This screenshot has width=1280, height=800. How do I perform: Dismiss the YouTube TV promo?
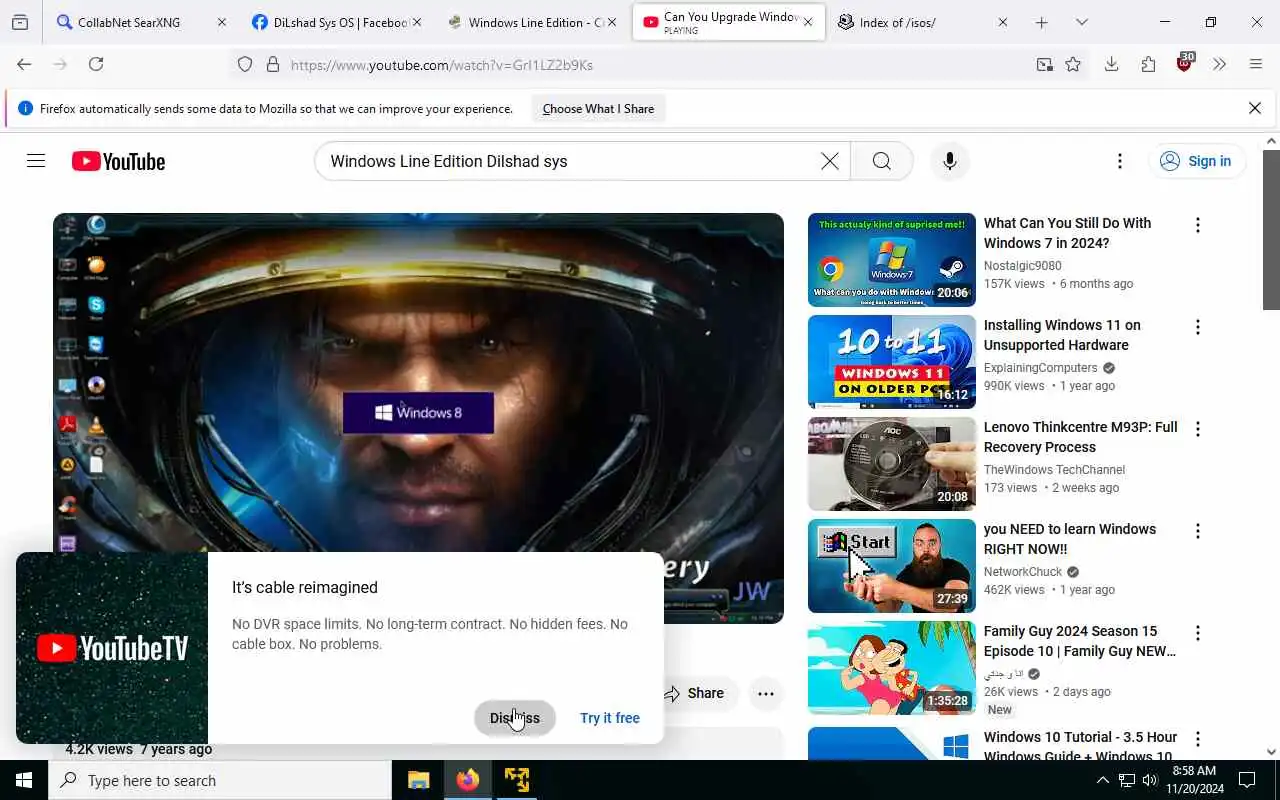tap(515, 718)
